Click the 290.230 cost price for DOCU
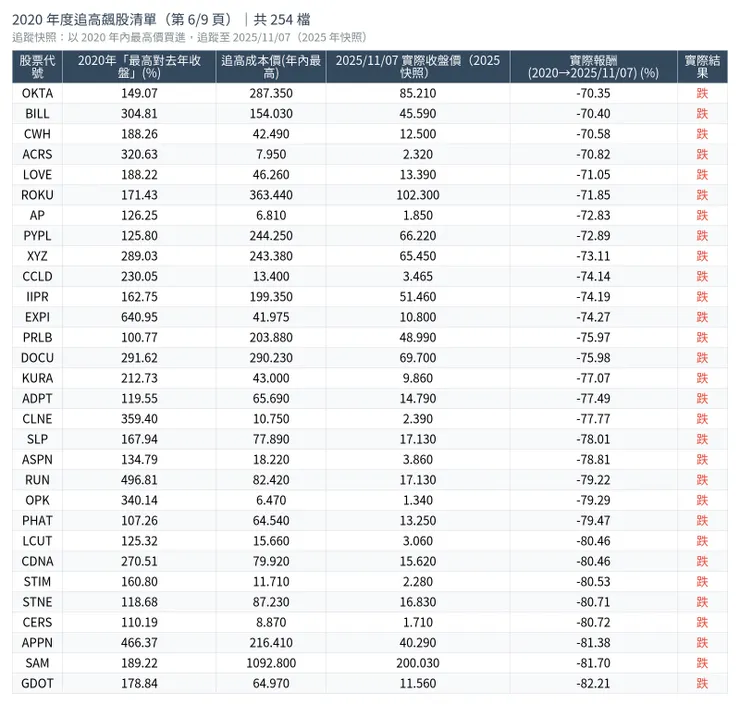The image size is (740, 706). pyautogui.click(x=271, y=358)
